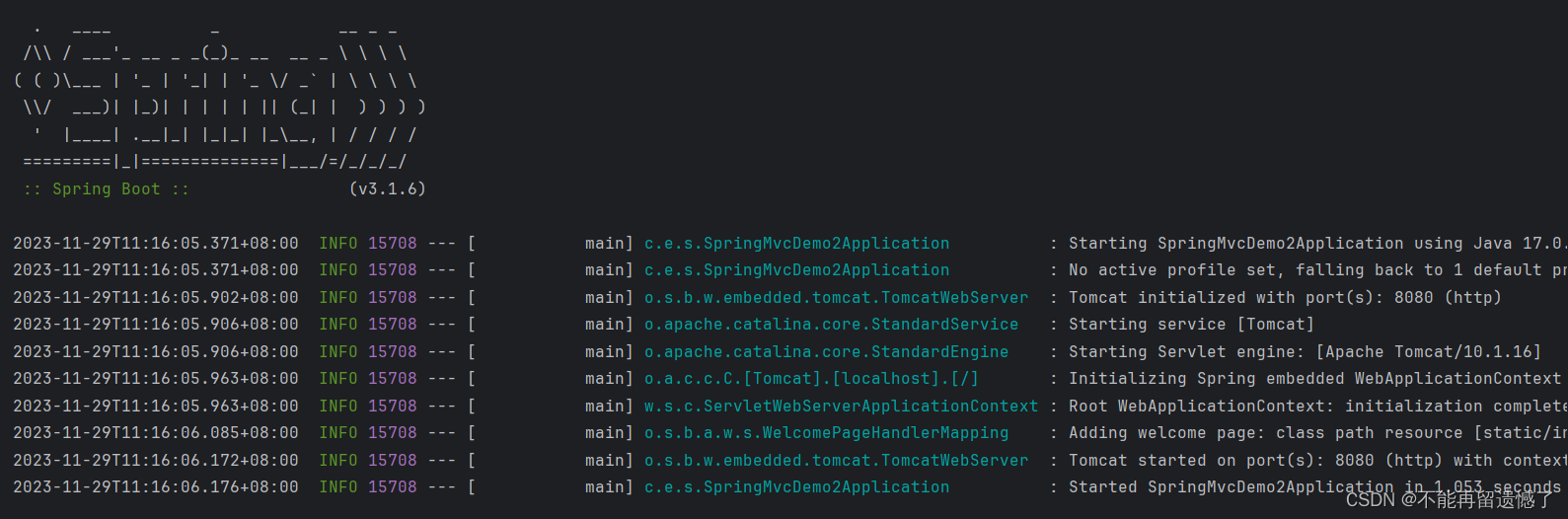Click the ':: Spring Boot ::' banner text
This screenshot has width=1568, height=519.
(106, 189)
